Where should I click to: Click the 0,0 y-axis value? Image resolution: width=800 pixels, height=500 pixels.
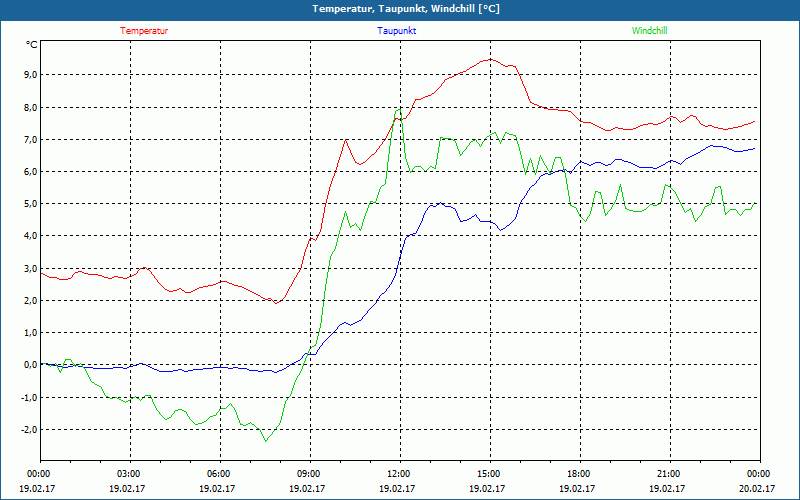31,365
